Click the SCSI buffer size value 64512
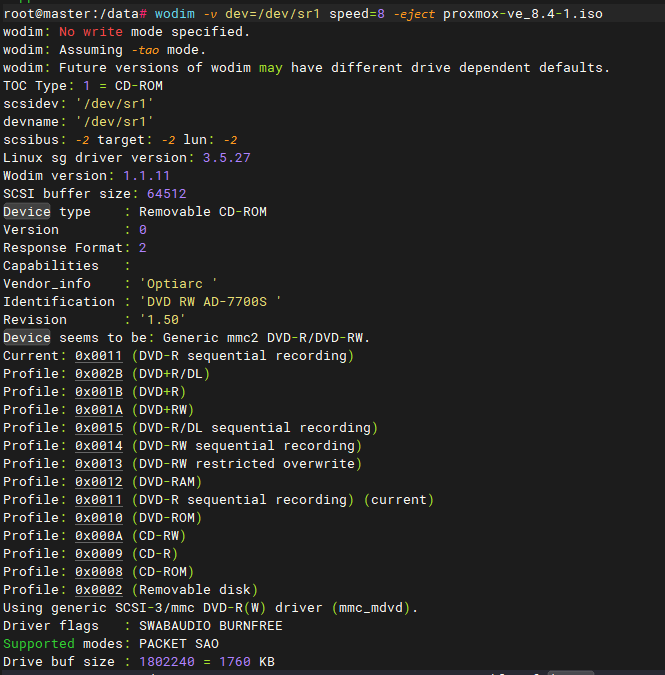The width and height of the screenshot is (665, 675). pyautogui.click(x=167, y=194)
